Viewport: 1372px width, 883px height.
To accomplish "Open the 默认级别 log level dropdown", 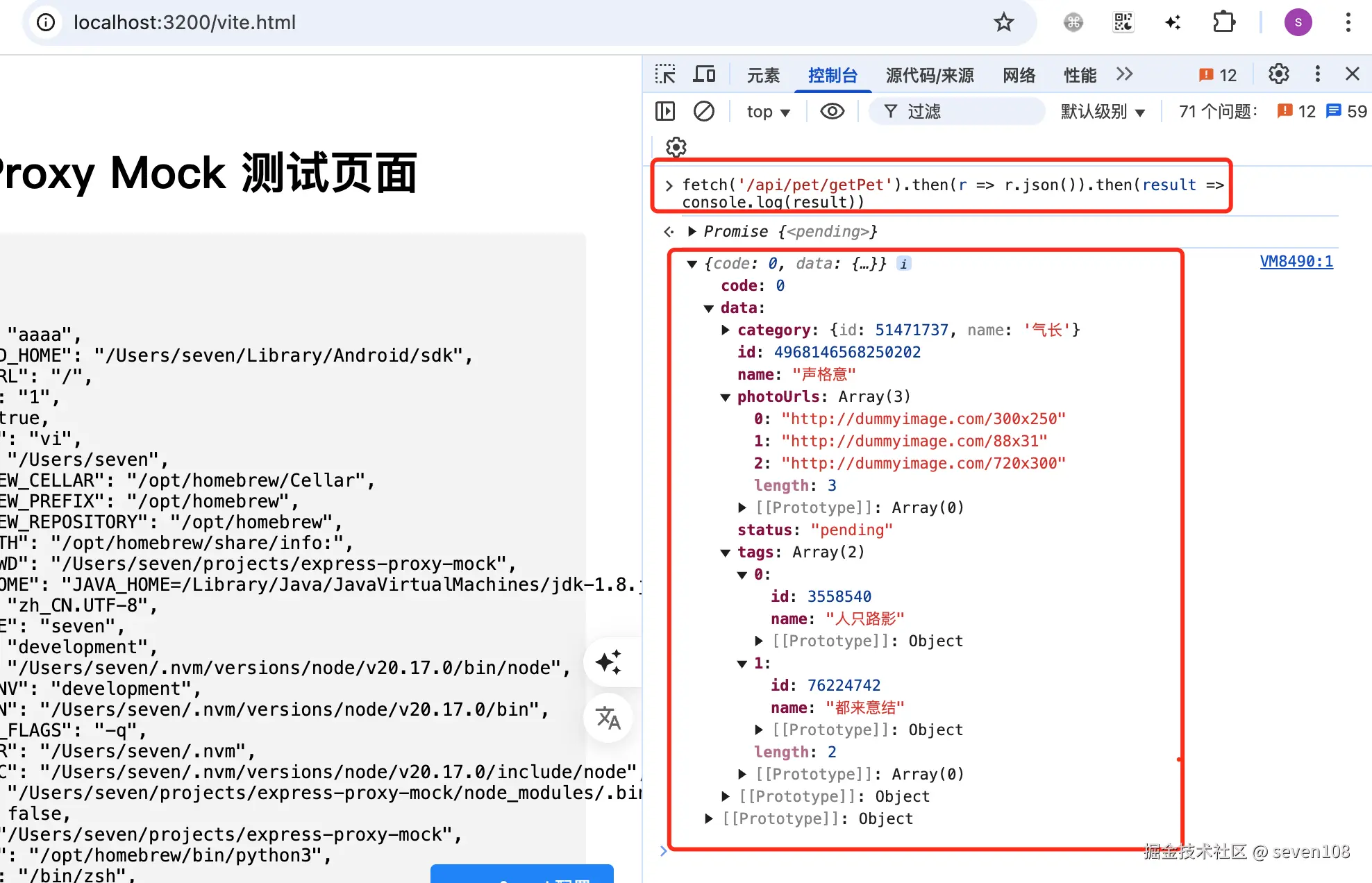I will (1103, 112).
